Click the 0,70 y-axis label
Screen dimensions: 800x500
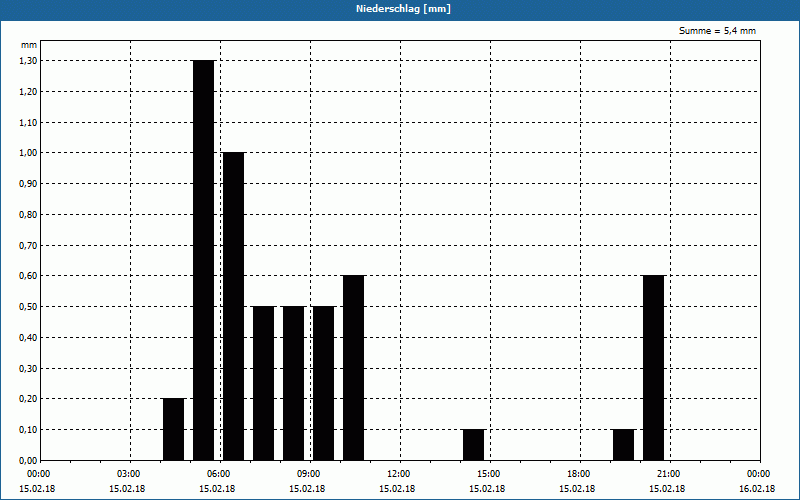28,245
